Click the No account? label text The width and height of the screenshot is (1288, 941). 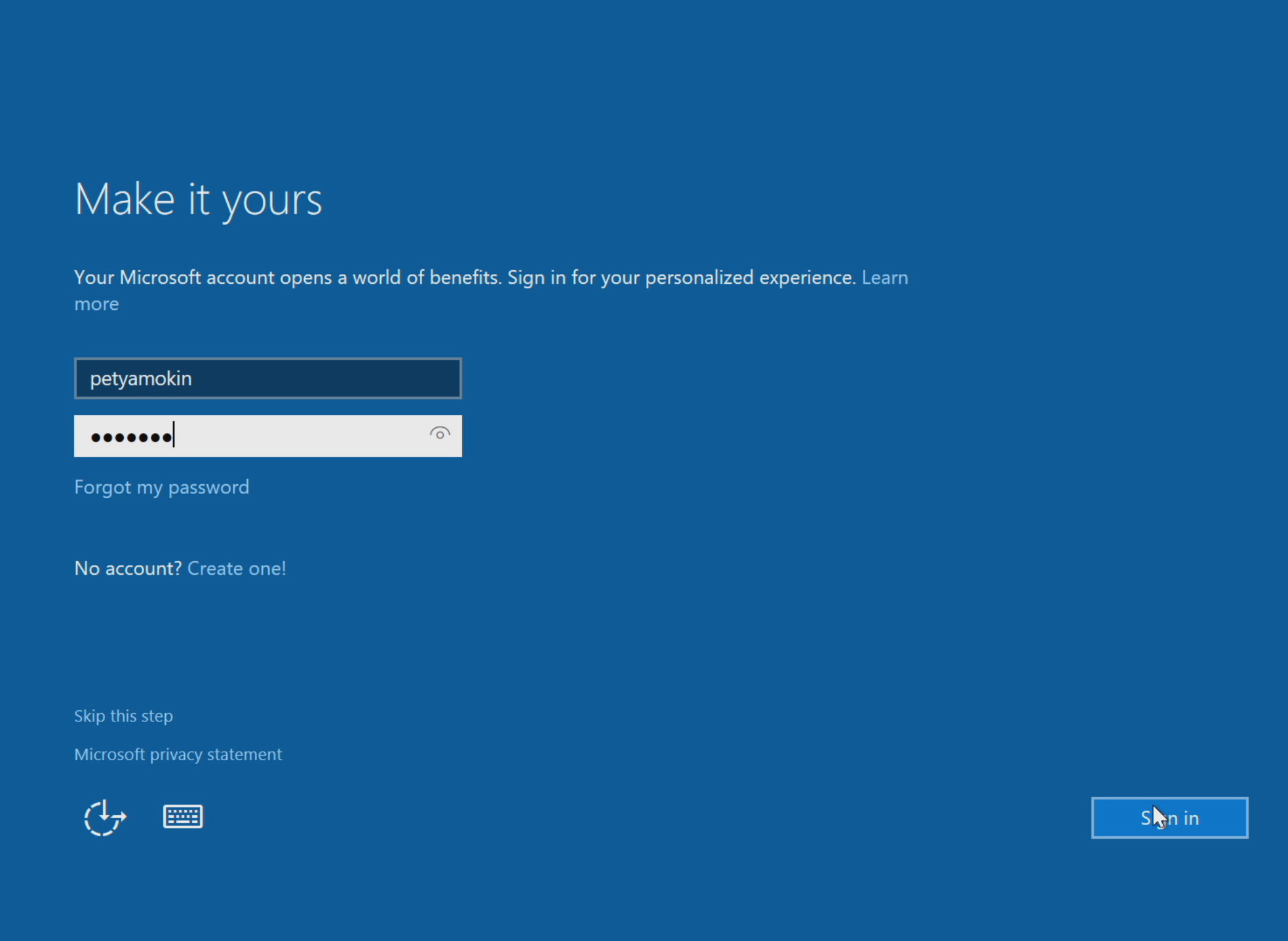pyautogui.click(x=128, y=568)
